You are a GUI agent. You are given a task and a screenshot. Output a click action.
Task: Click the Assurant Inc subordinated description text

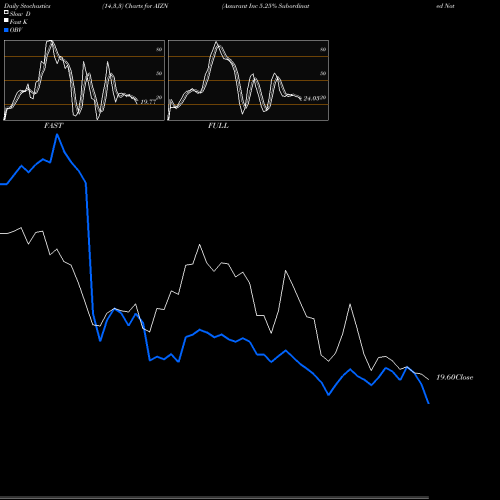coord(266,6)
